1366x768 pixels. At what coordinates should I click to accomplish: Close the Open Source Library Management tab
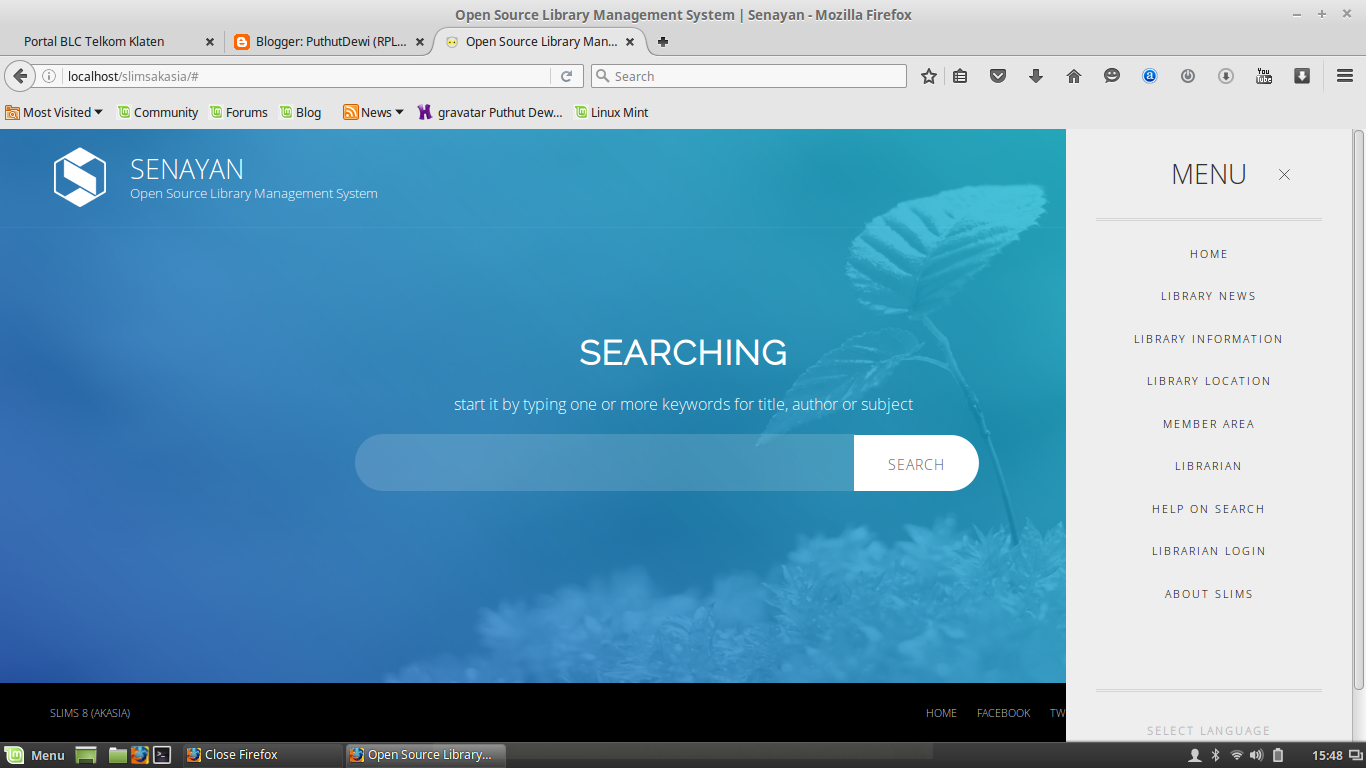630,42
